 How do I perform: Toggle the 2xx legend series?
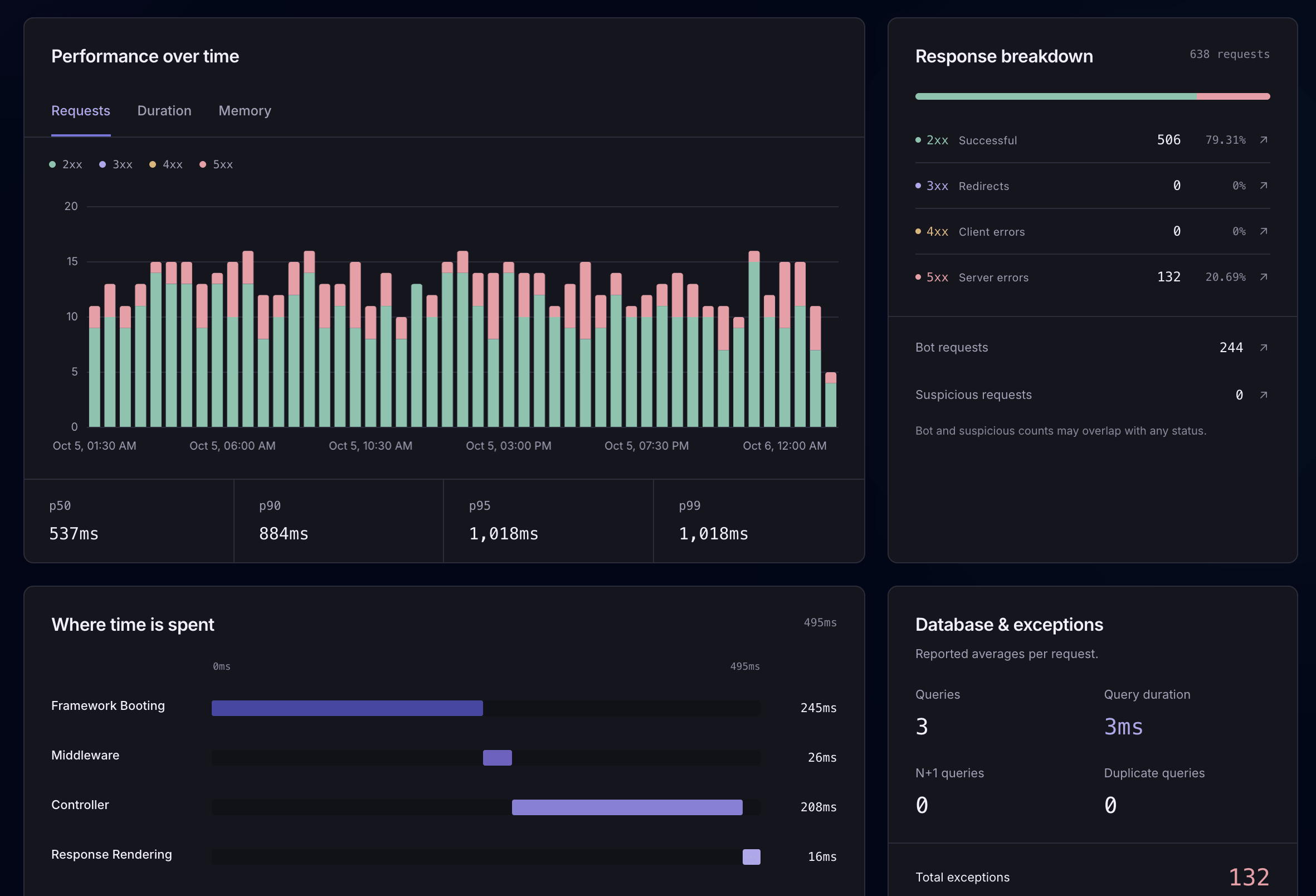(x=66, y=164)
